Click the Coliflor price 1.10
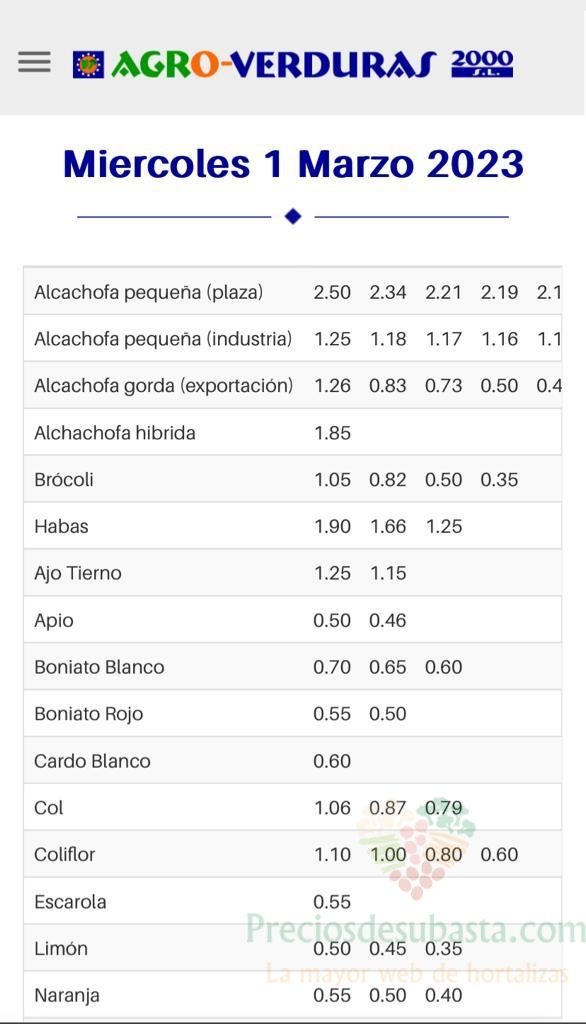Viewport: 586px width, 1024px height. 333,854
